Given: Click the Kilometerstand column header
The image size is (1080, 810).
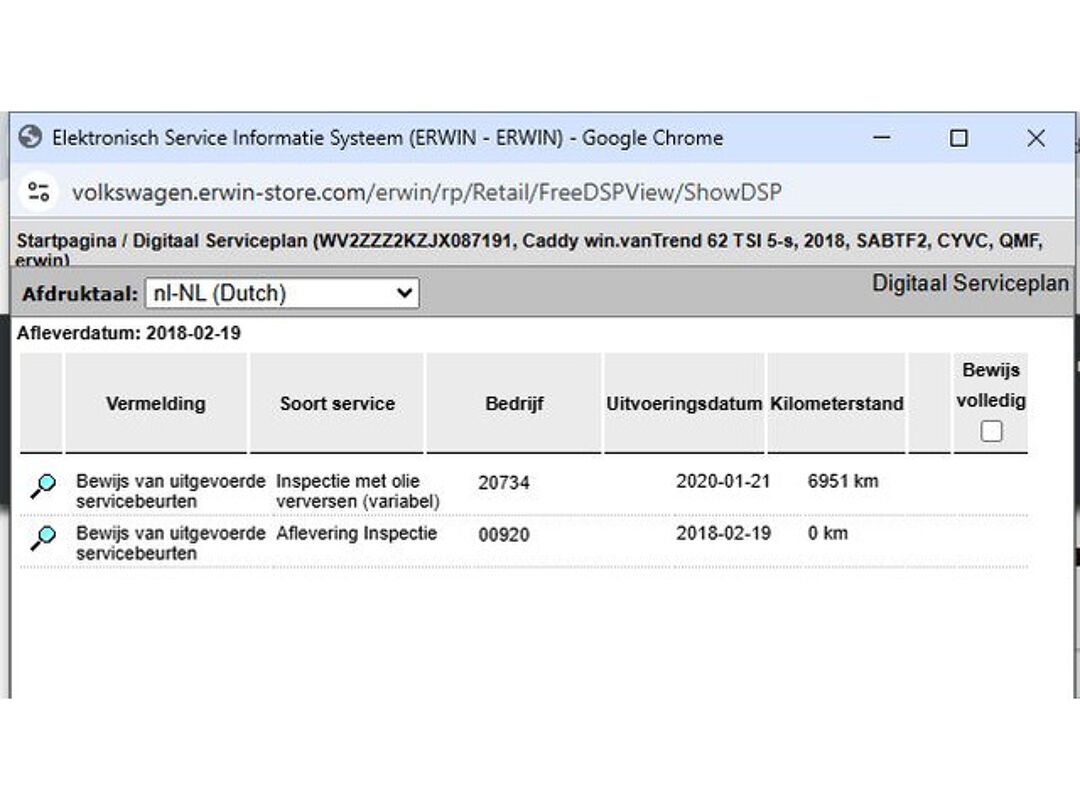Looking at the screenshot, I should 836,404.
